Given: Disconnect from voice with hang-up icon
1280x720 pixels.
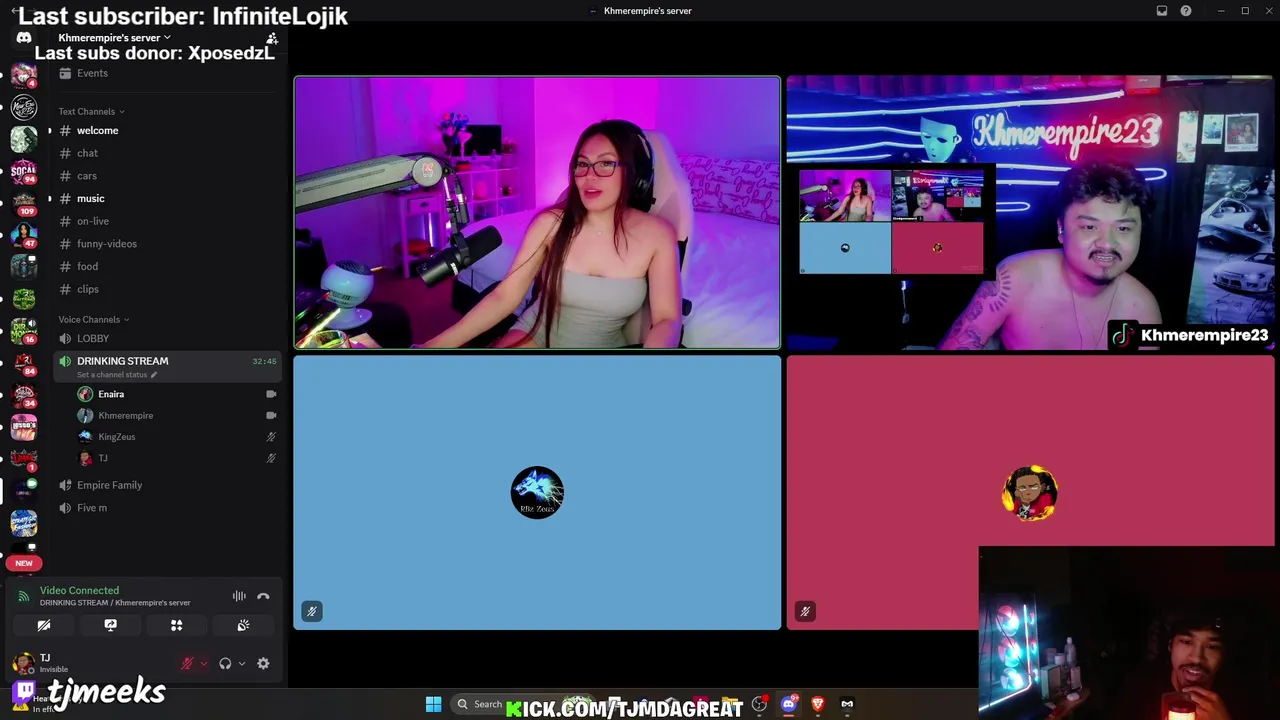Looking at the screenshot, I should coord(263,596).
